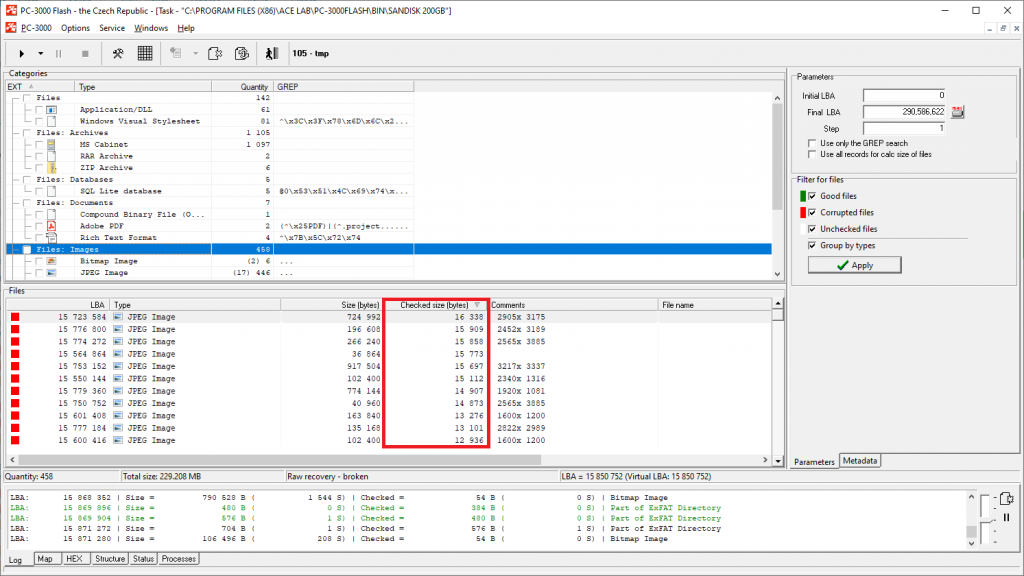Click the Adobe PDF file type icon
The height and width of the screenshot is (576, 1024).
point(51,226)
